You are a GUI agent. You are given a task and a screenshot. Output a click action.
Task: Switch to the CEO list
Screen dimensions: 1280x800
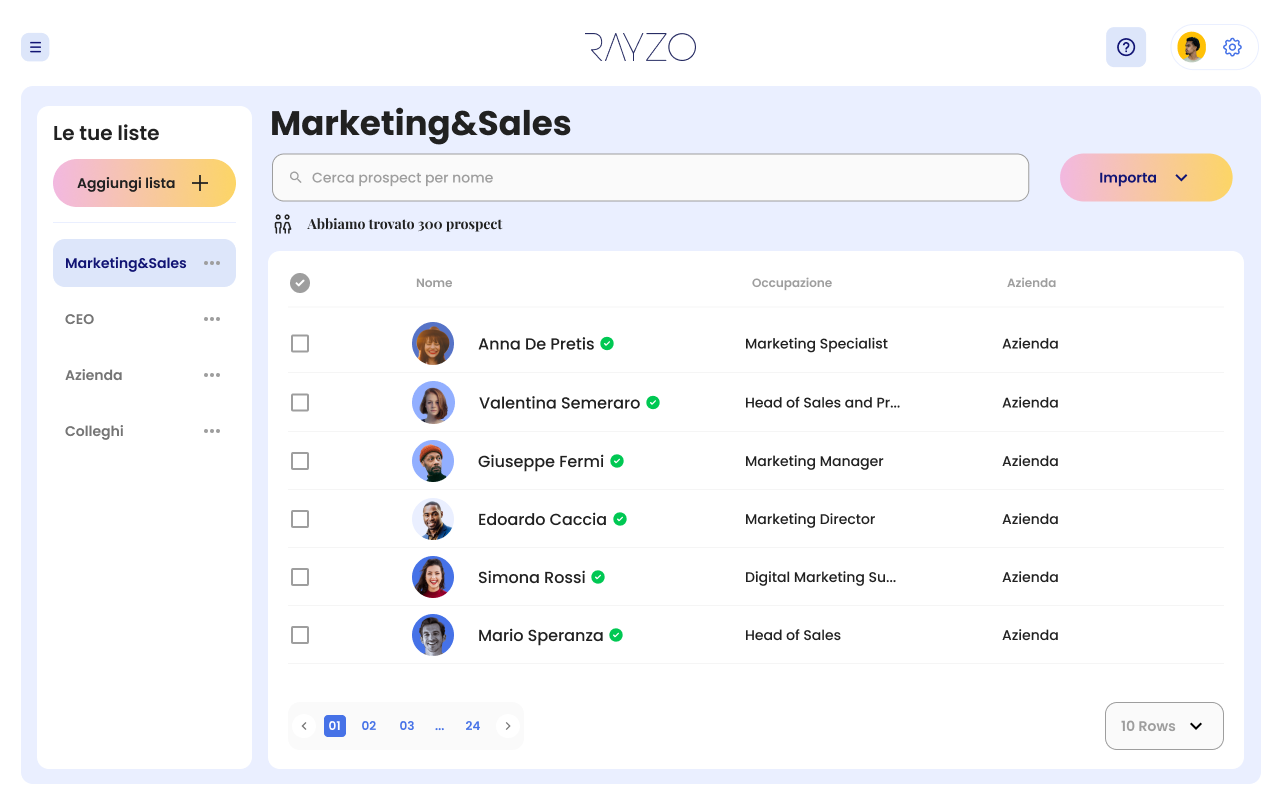(78, 318)
